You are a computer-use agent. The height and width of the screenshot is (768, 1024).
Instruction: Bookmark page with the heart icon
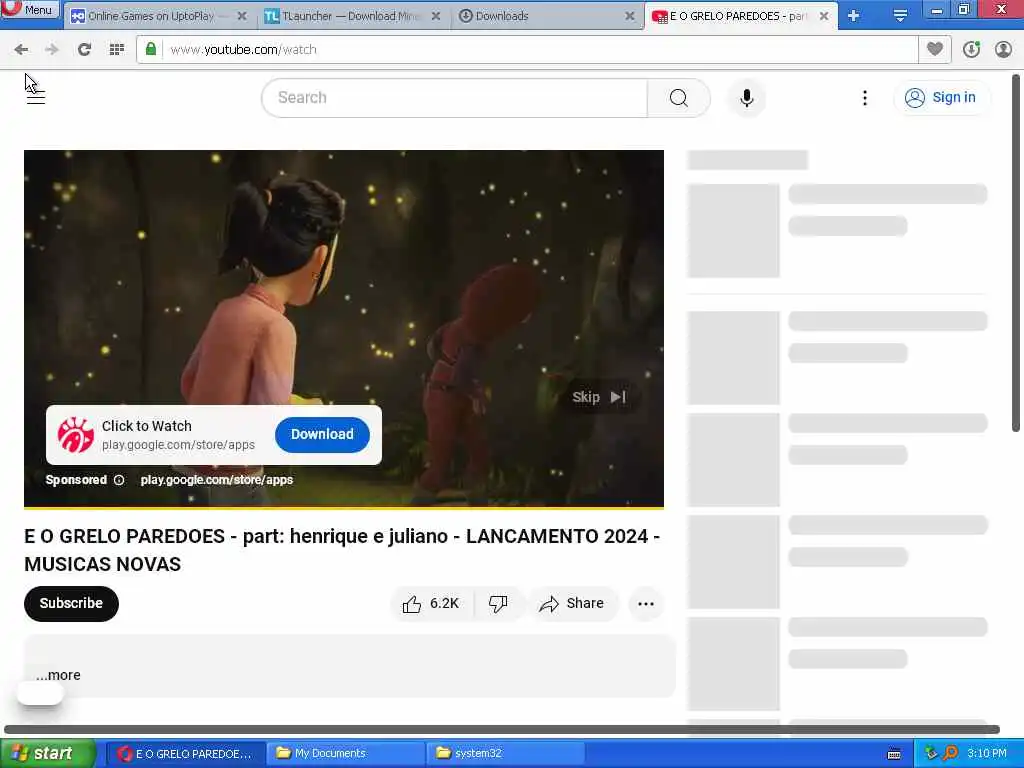[935, 49]
